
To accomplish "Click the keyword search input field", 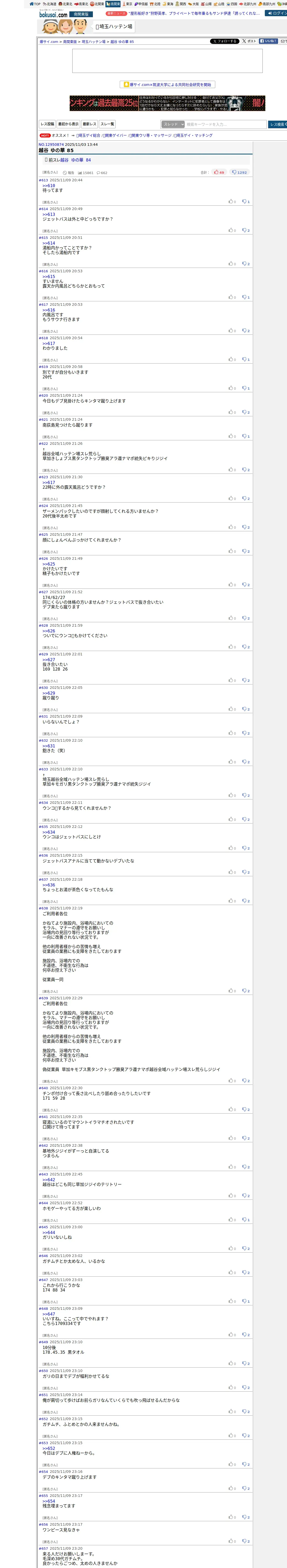I will tap(226, 124).
